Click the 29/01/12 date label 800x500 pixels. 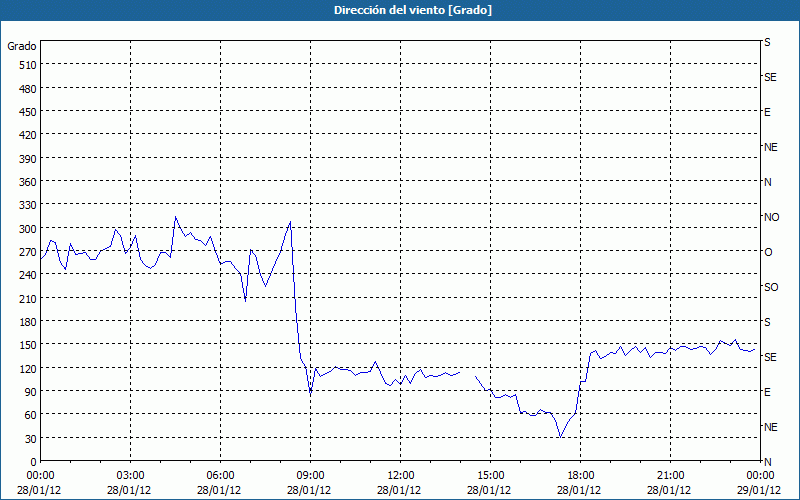[759, 490]
